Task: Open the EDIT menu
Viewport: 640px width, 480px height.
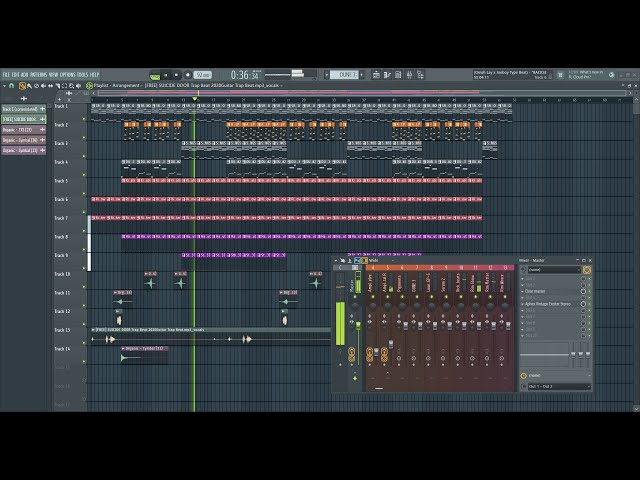Action: 16,75
